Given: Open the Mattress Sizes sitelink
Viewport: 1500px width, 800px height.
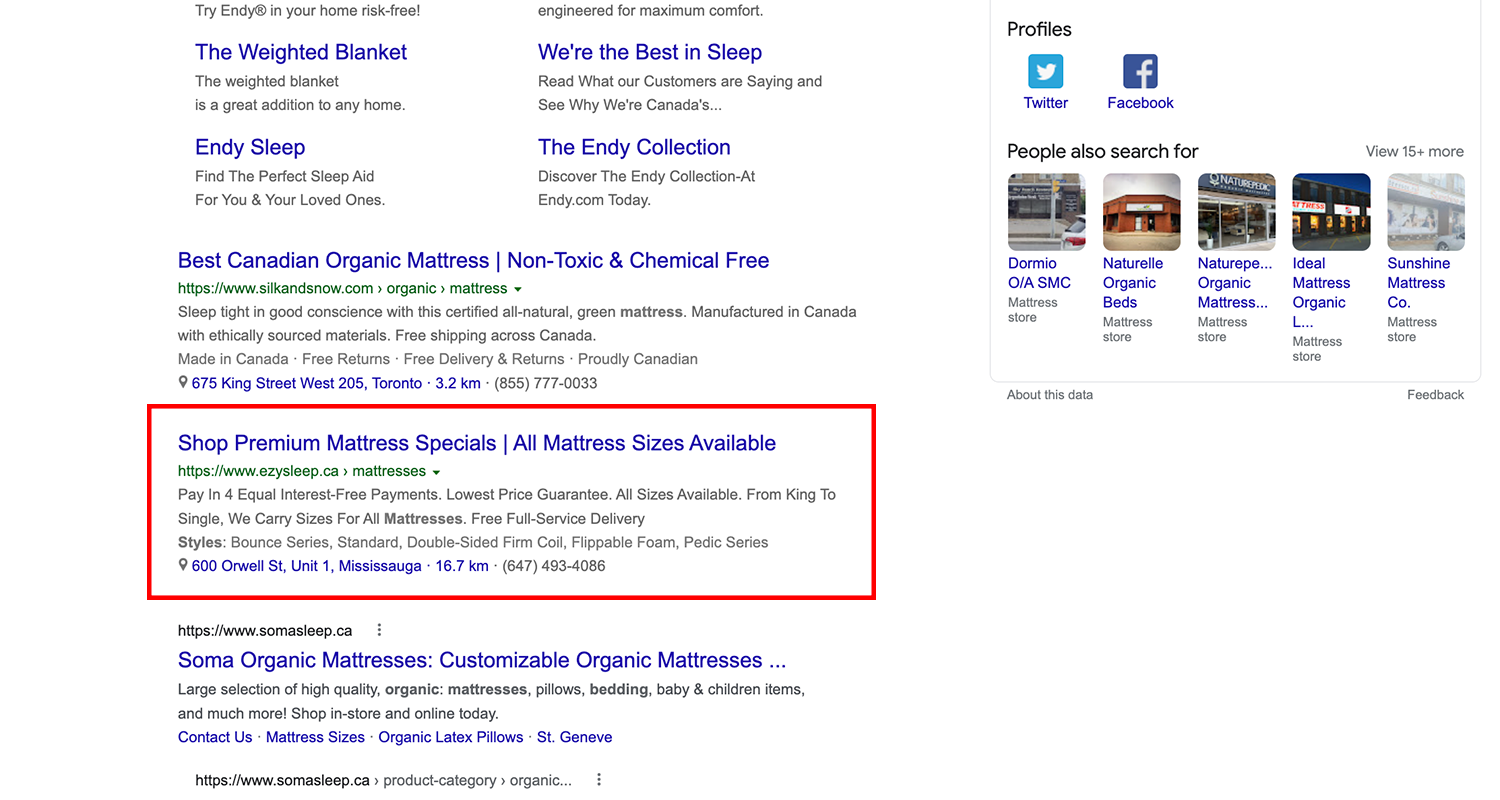Looking at the screenshot, I should [x=315, y=737].
